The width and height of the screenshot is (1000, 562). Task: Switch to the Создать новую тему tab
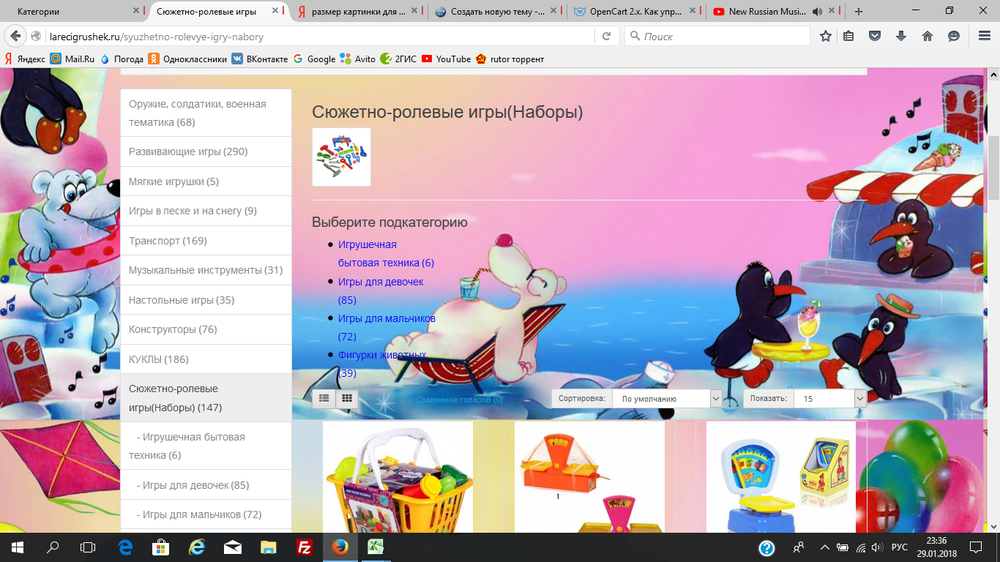(497, 11)
